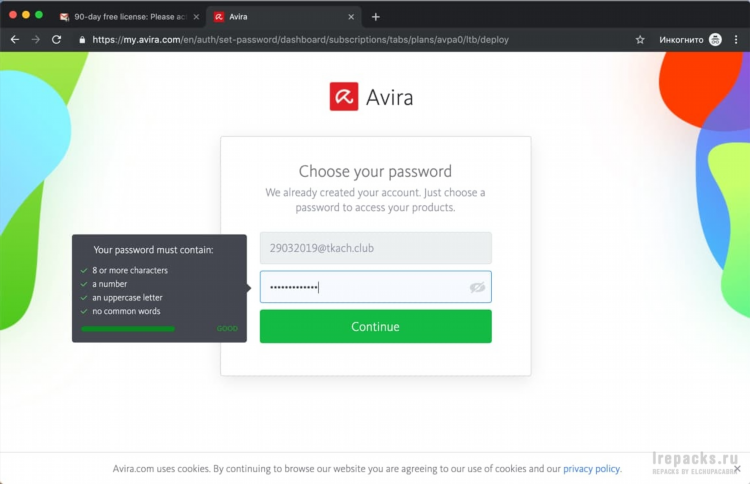The width and height of the screenshot is (750, 484).
Task: Click the password strength bar
Action: (x=128, y=329)
